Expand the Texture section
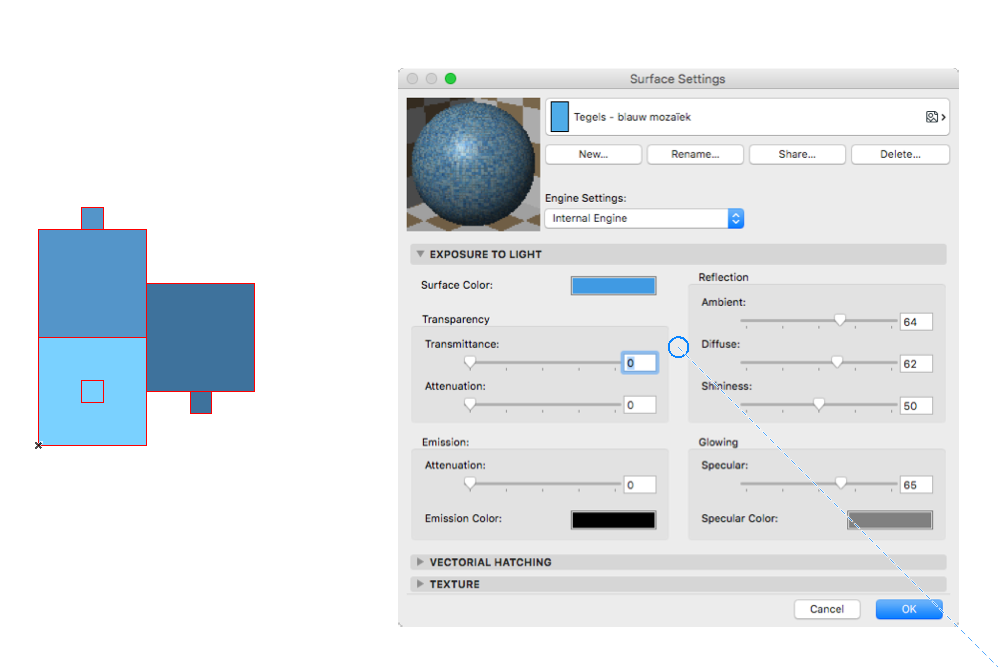 pos(421,584)
